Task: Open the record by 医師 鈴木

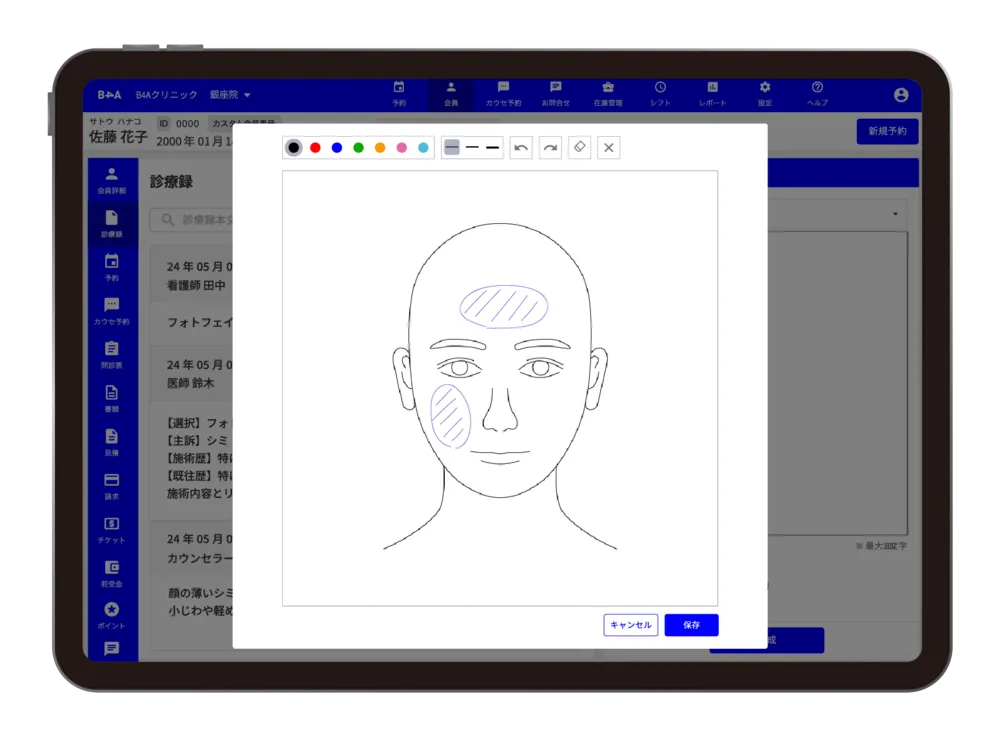Action: [x=192, y=374]
